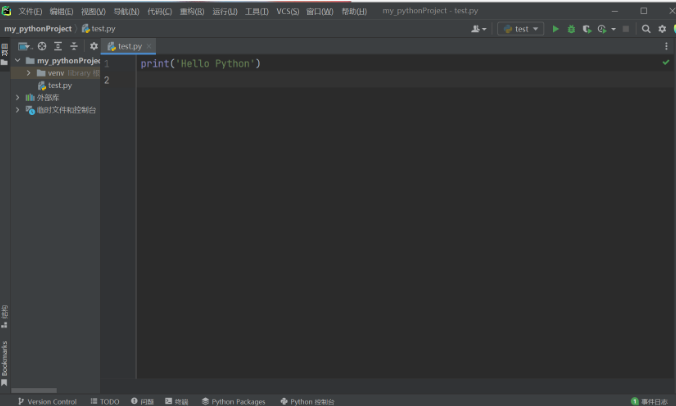The height and width of the screenshot is (406, 676).
Task: Open Search Everywhere magnifier icon
Action: coord(646,29)
